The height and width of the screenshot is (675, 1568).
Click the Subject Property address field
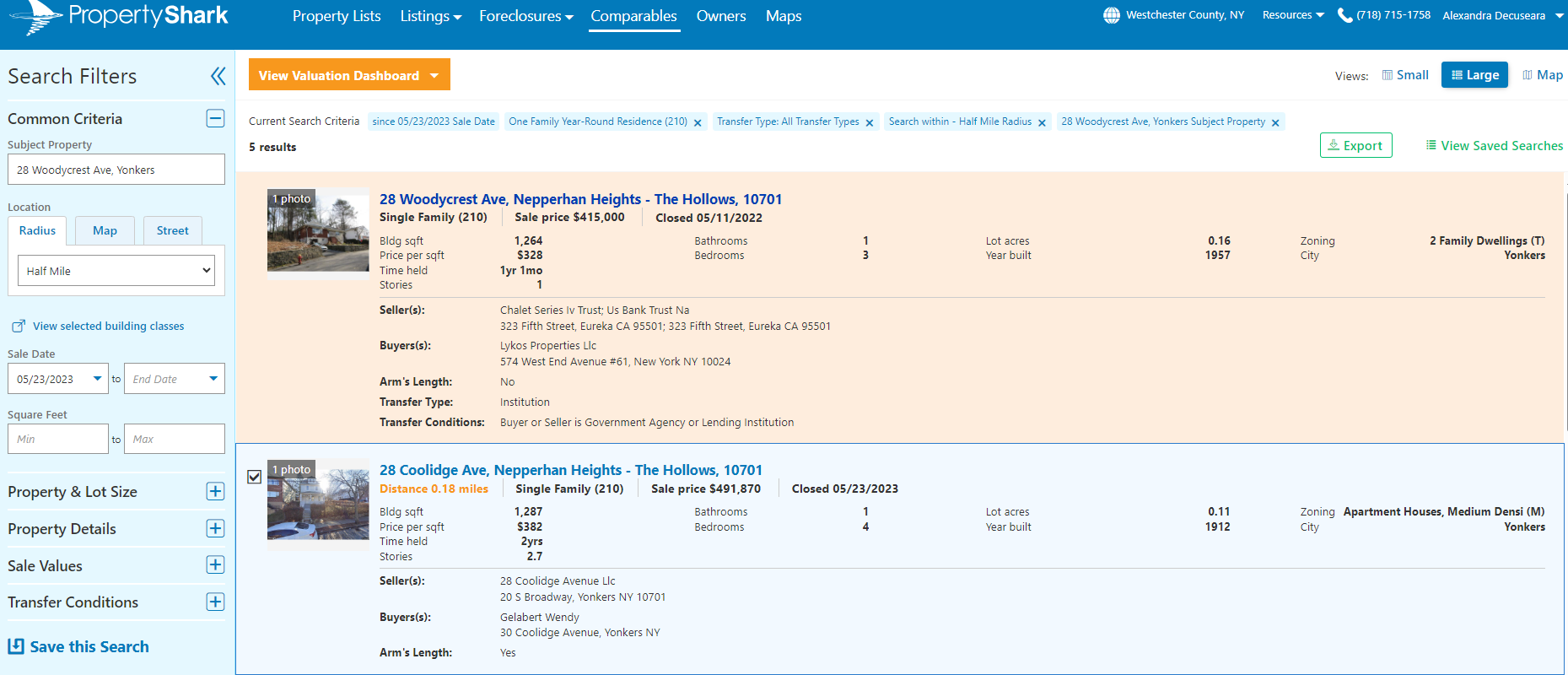116,170
